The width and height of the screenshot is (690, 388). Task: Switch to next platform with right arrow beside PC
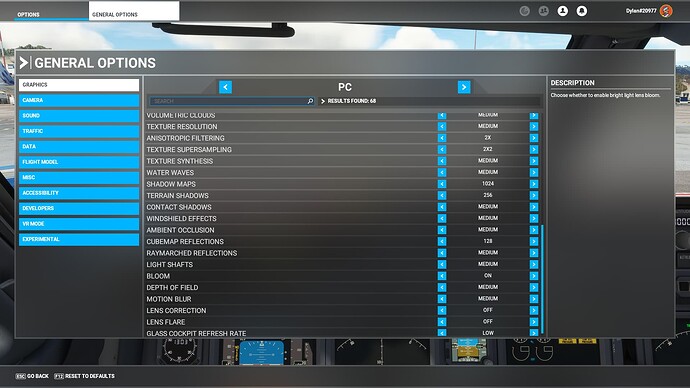464,87
